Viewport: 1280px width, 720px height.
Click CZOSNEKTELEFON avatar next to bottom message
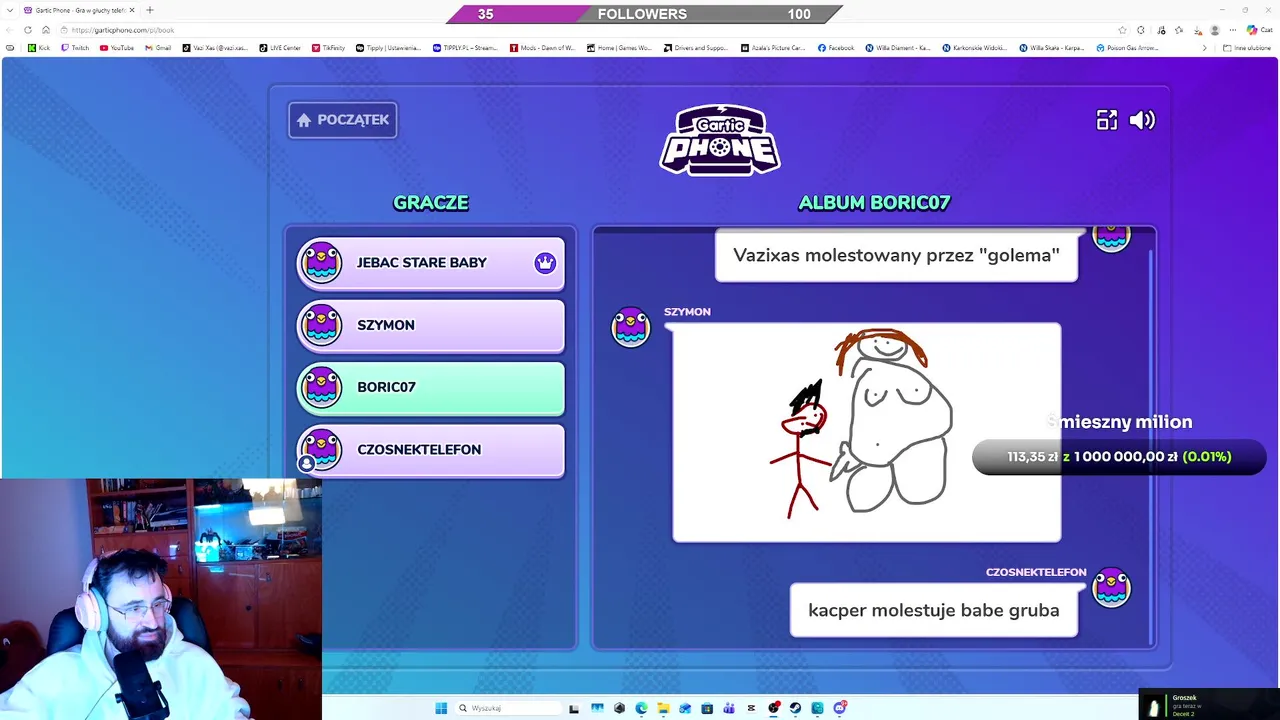pos(1111,587)
